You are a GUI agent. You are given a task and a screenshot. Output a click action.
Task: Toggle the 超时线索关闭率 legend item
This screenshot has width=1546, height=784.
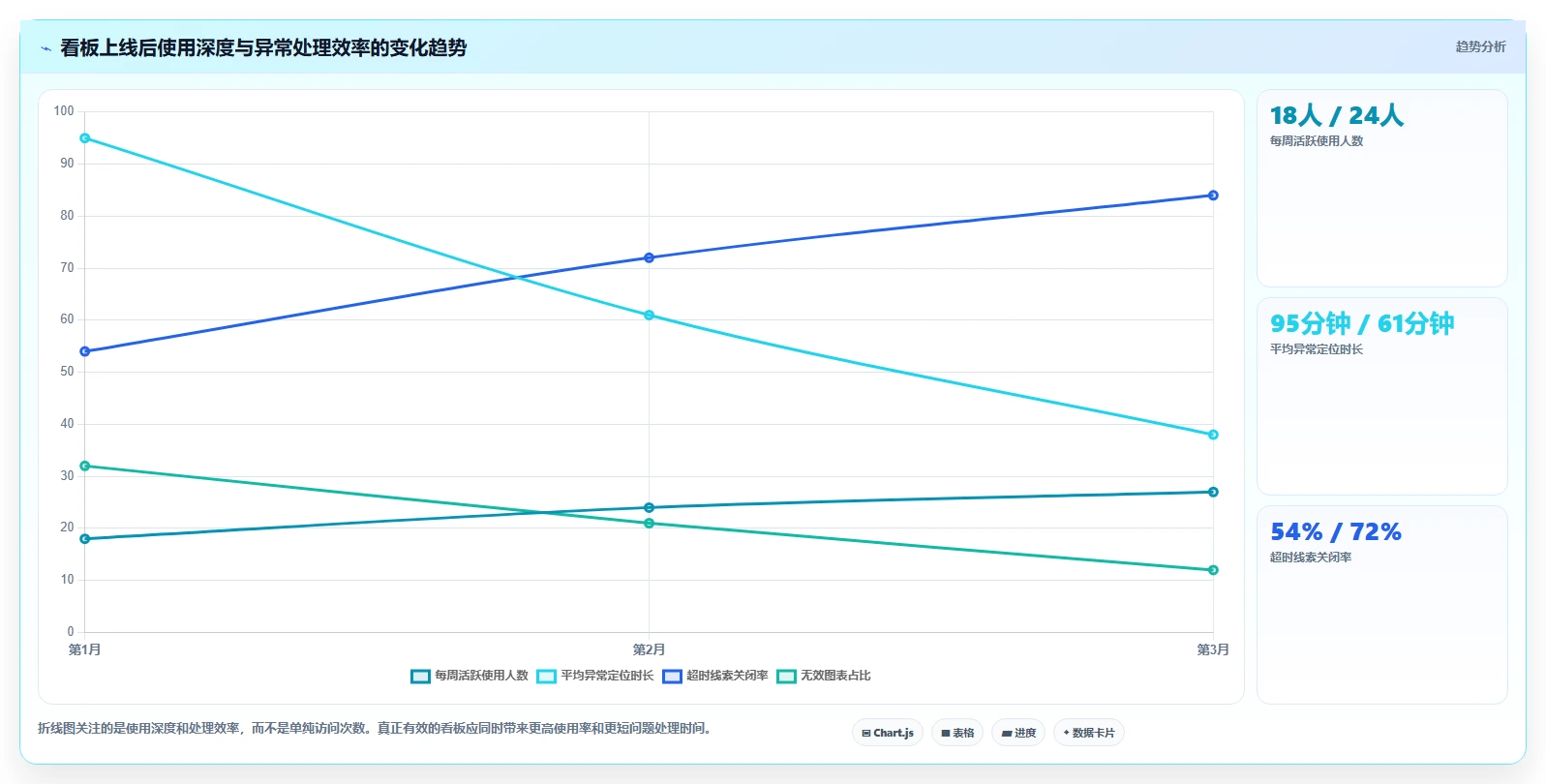pyautogui.click(x=715, y=676)
